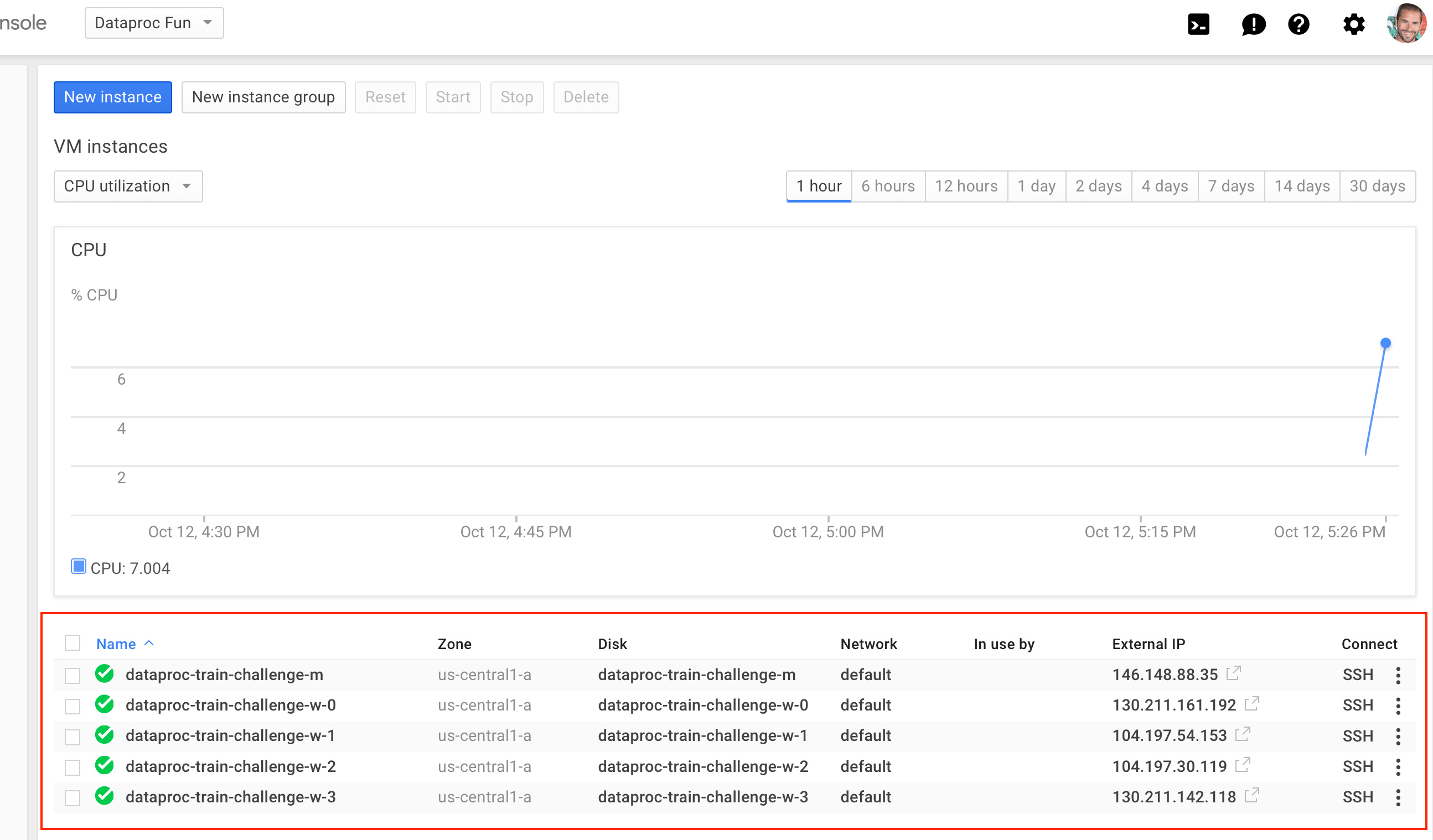
Task: Click external link icon beside 104.197.30.119
Action: (x=1243, y=765)
